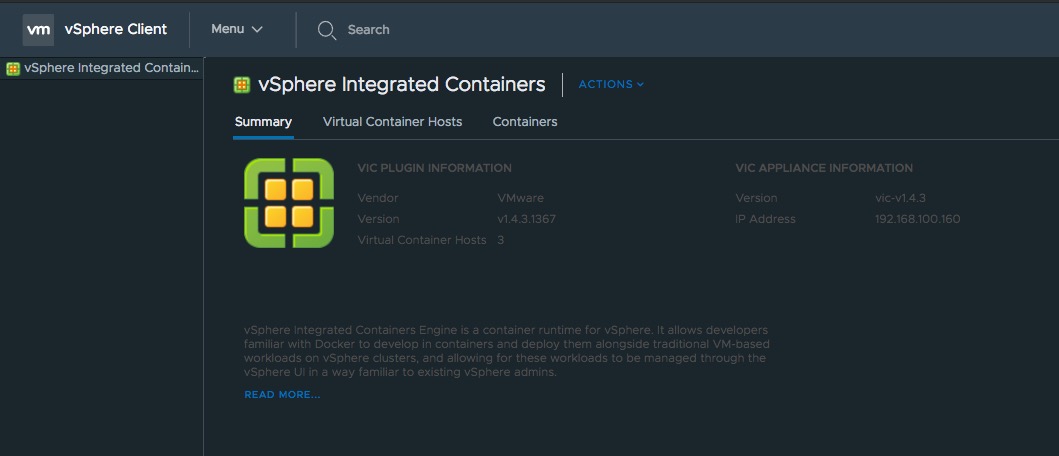The image size is (1059, 456).
Task: Open the Menu dropdown
Action: 236,29
